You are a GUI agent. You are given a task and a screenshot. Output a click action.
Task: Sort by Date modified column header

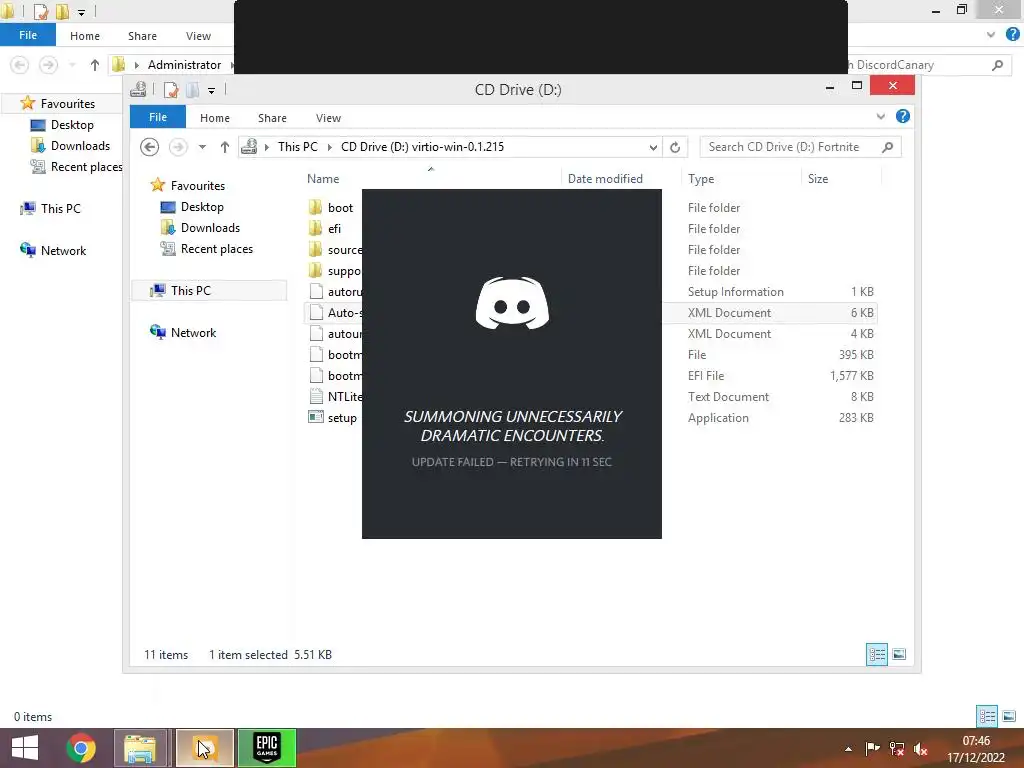pos(605,178)
